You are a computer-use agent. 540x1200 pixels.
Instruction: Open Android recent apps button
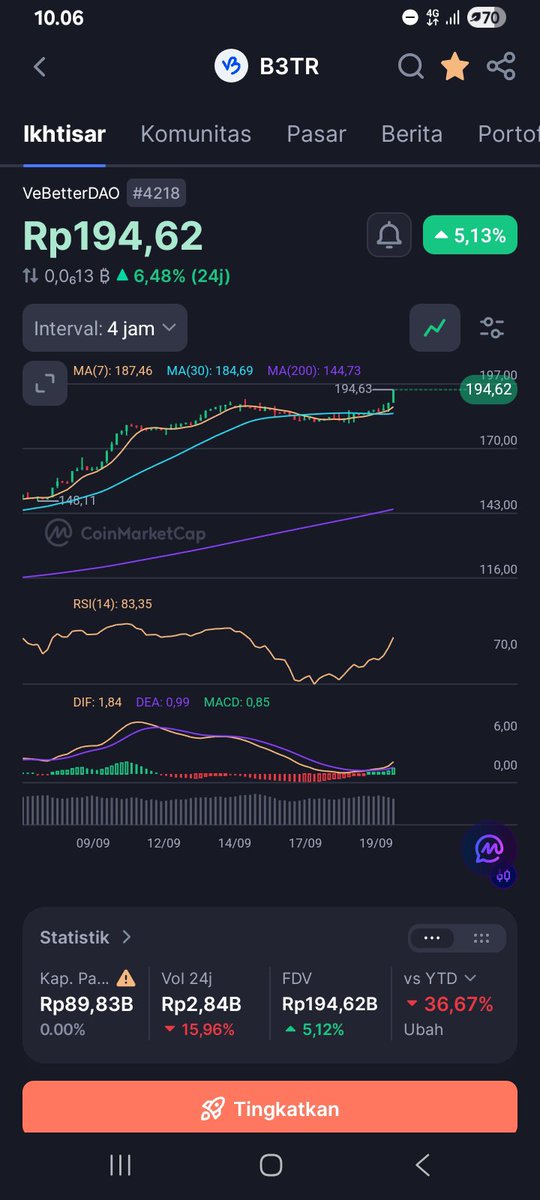[120, 1165]
